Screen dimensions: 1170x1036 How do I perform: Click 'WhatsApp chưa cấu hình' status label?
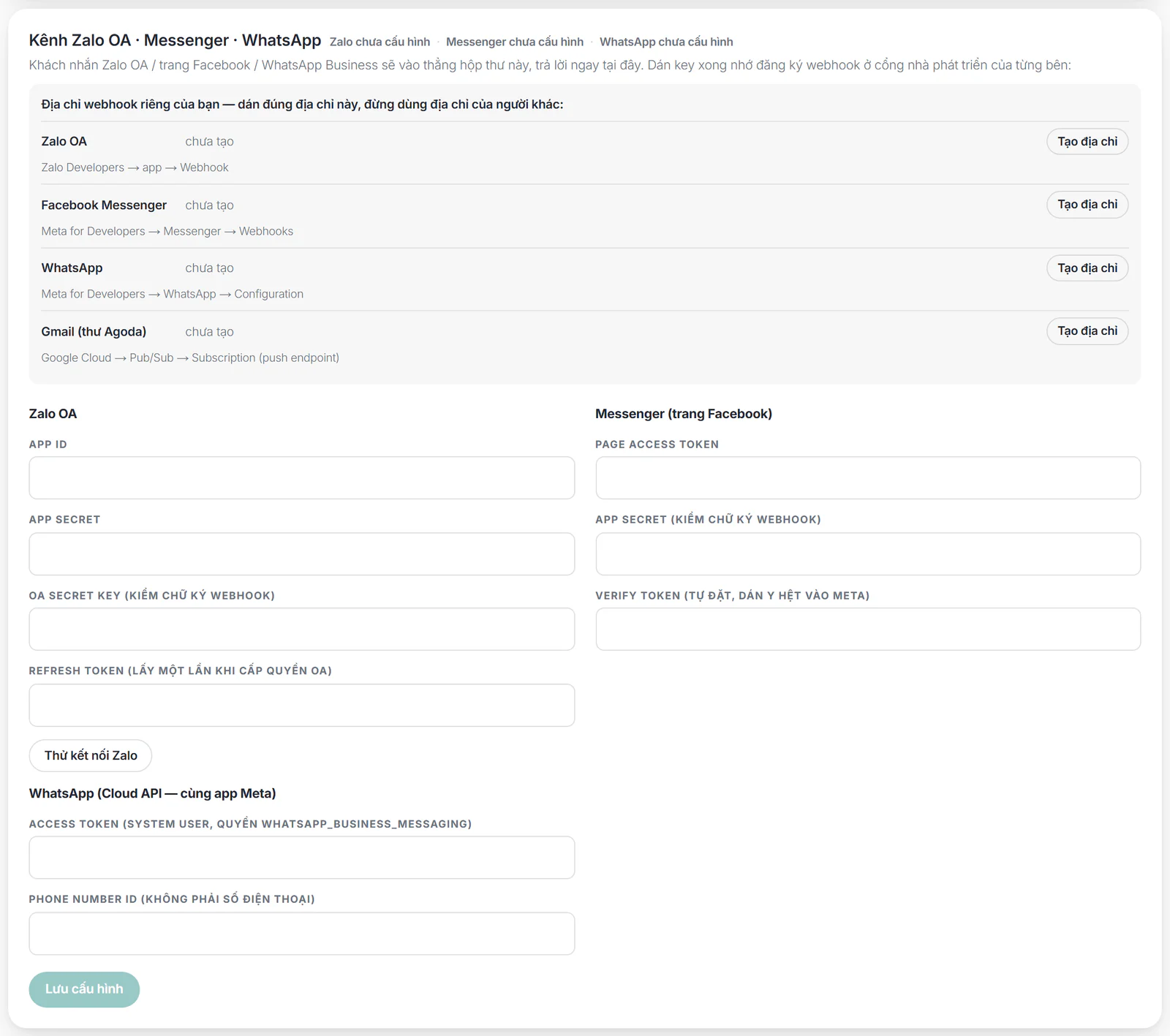click(666, 42)
